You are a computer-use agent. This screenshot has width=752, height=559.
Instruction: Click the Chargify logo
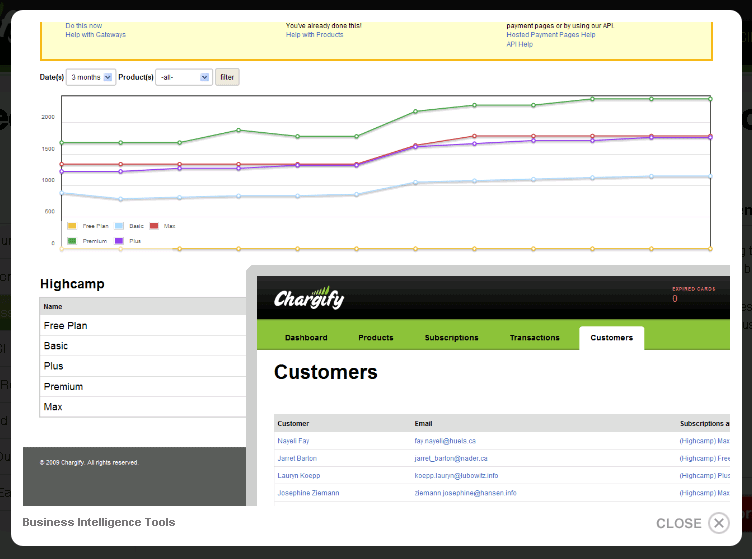tap(309, 298)
